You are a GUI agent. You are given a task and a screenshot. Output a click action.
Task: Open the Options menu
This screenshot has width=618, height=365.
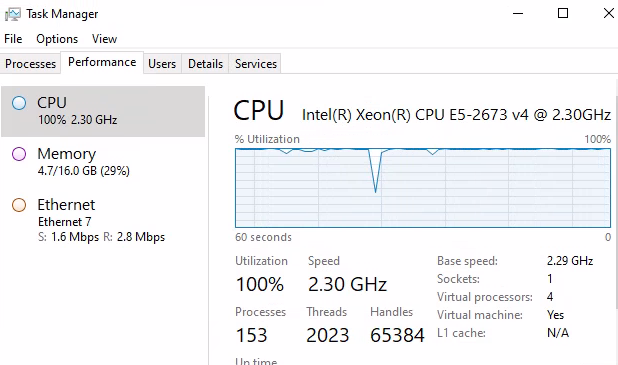pyautogui.click(x=57, y=39)
